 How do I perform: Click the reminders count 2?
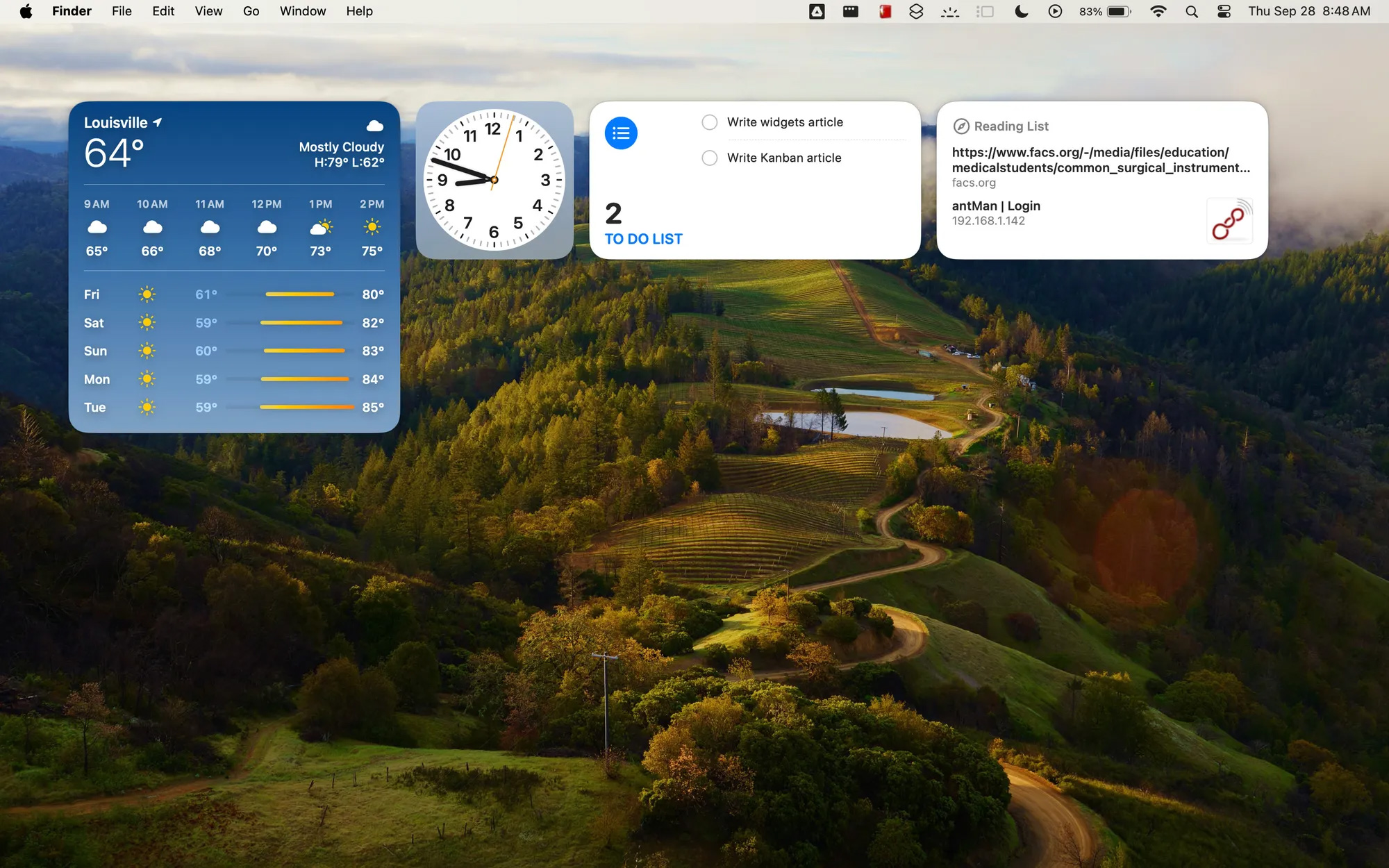click(x=613, y=214)
